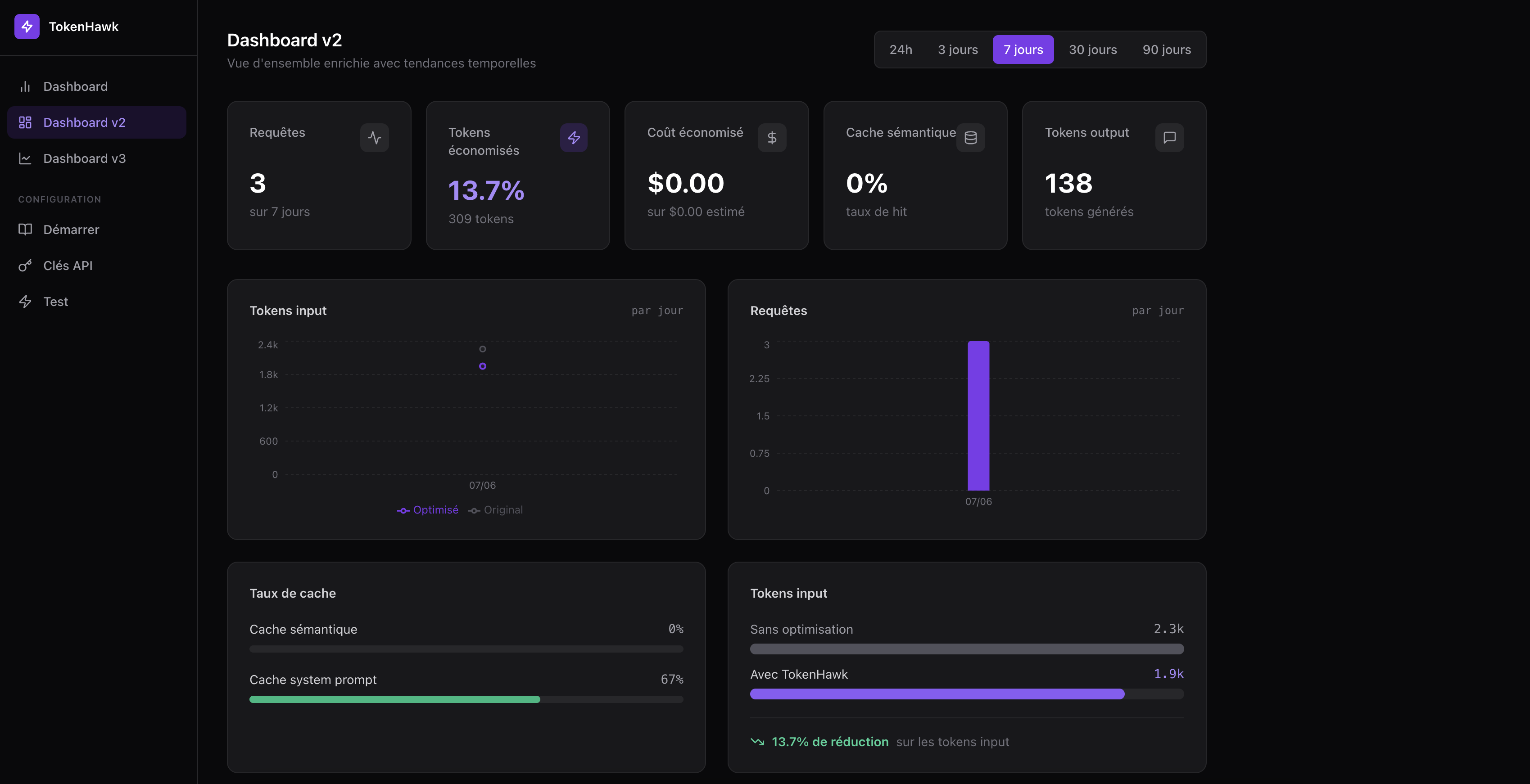The image size is (1530, 784).
Task: Open the Dashboard v3 sidebar item
Action: (97, 158)
